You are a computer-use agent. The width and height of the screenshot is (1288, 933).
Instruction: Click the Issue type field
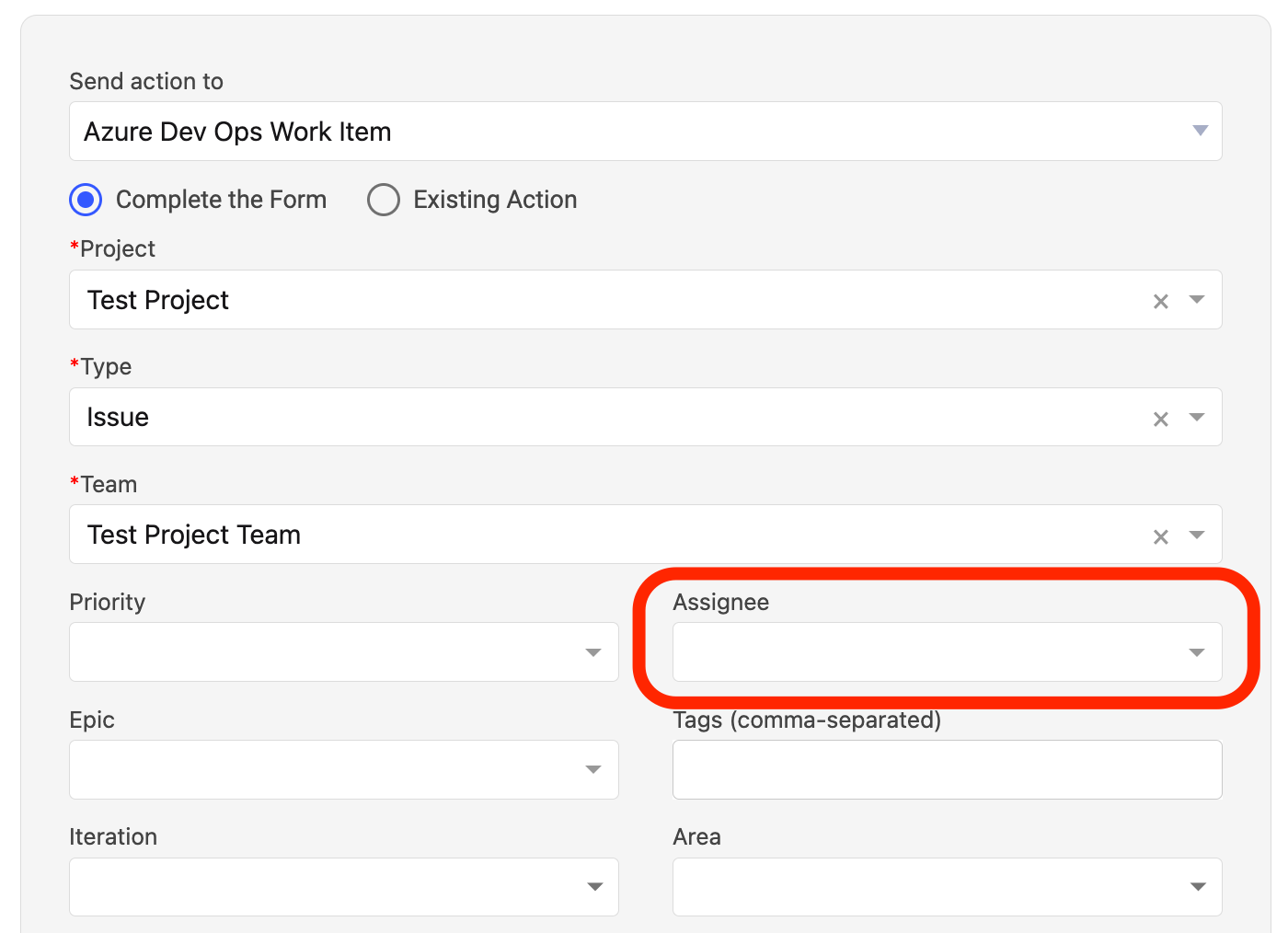coord(646,417)
